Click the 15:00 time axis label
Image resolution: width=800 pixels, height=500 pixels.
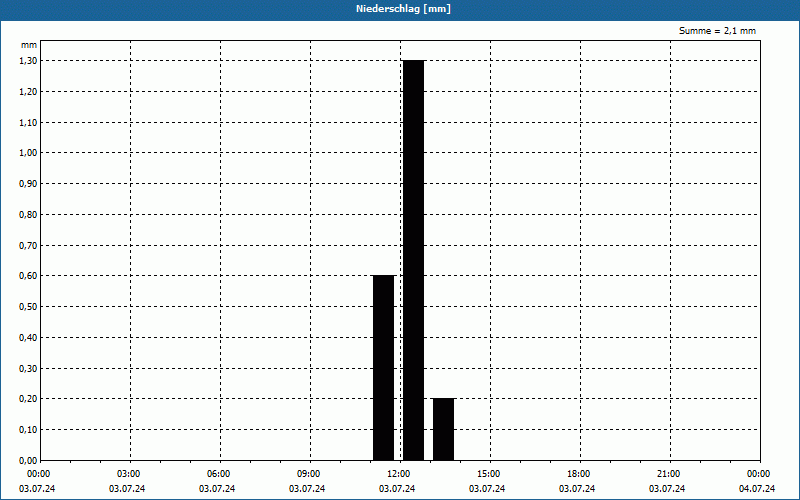(x=488, y=474)
